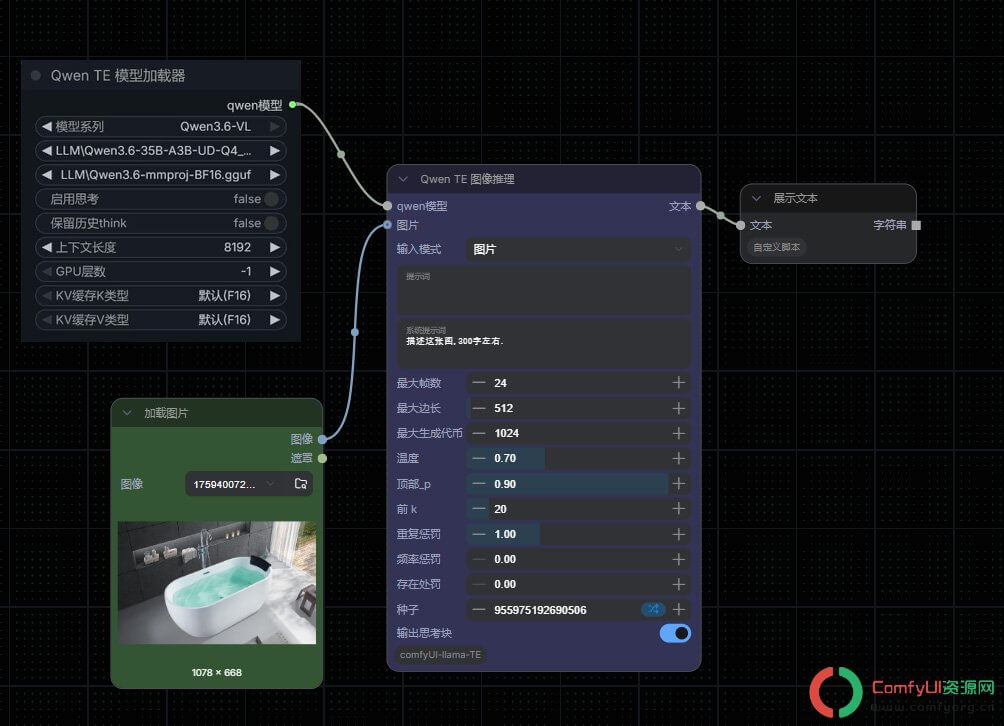Click the comfyUI-llama-TE badge
Image resolution: width=1004 pixels, height=726 pixels.
coord(441,654)
